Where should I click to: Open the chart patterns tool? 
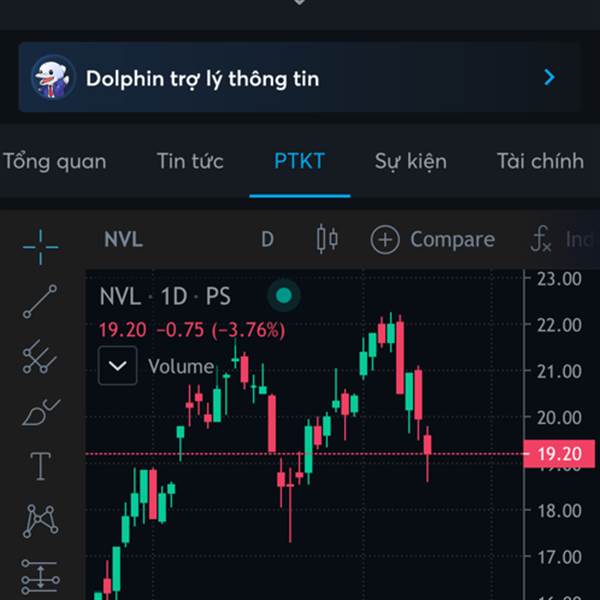pyautogui.click(x=40, y=521)
